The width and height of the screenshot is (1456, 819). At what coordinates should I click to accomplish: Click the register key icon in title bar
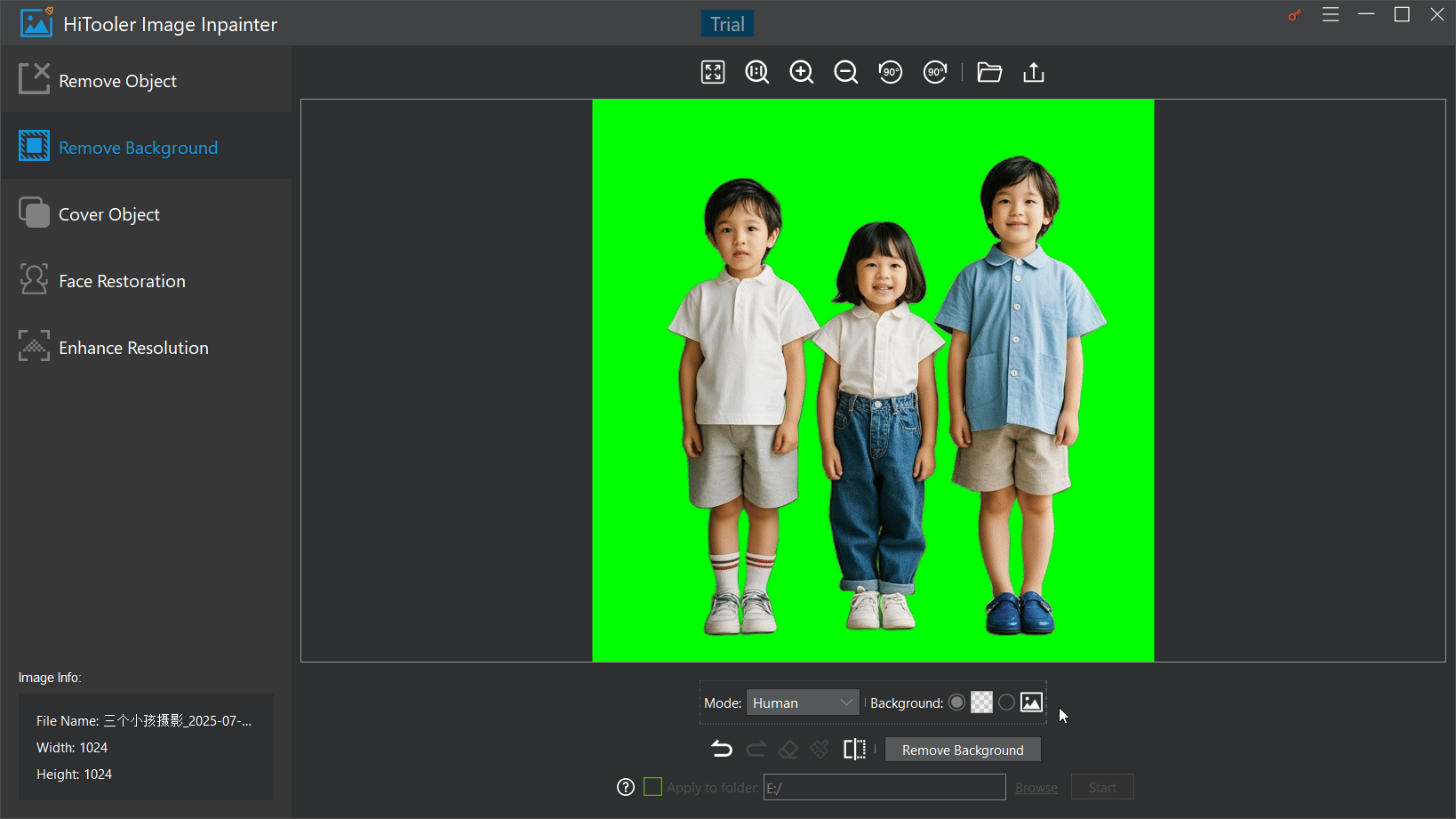1294,15
